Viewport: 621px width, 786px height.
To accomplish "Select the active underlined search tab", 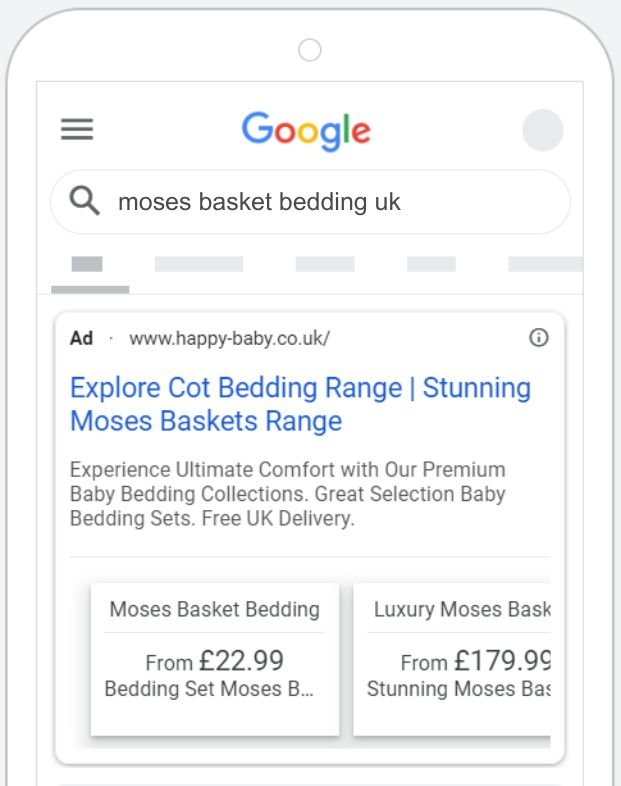I will [x=88, y=265].
